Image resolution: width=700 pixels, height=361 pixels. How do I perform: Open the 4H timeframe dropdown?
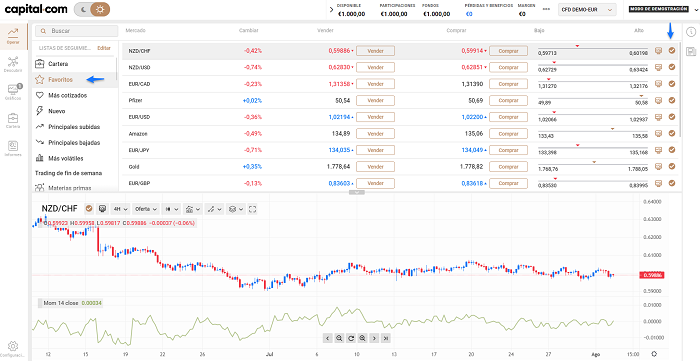pyautogui.click(x=120, y=209)
